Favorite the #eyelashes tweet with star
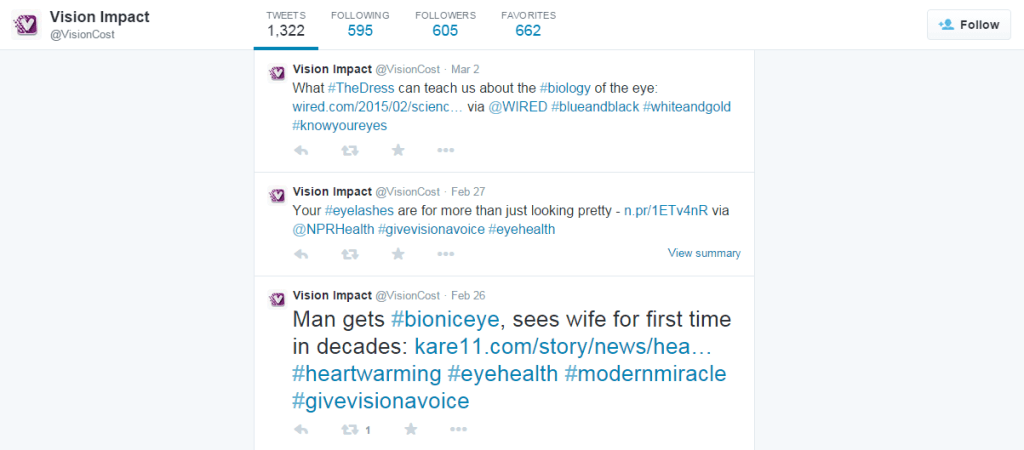Viewport: 1024px width, 450px height. click(398, 253)
